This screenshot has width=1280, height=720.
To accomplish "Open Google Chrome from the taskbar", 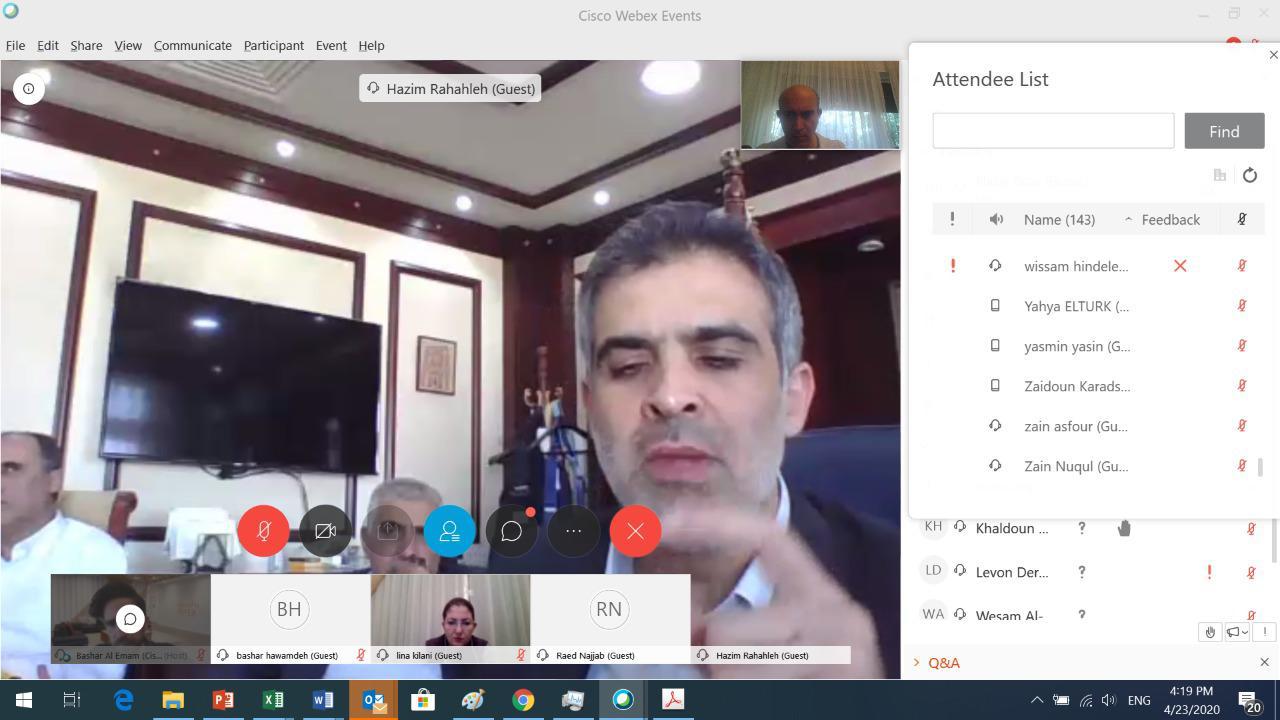I will 523,700.
